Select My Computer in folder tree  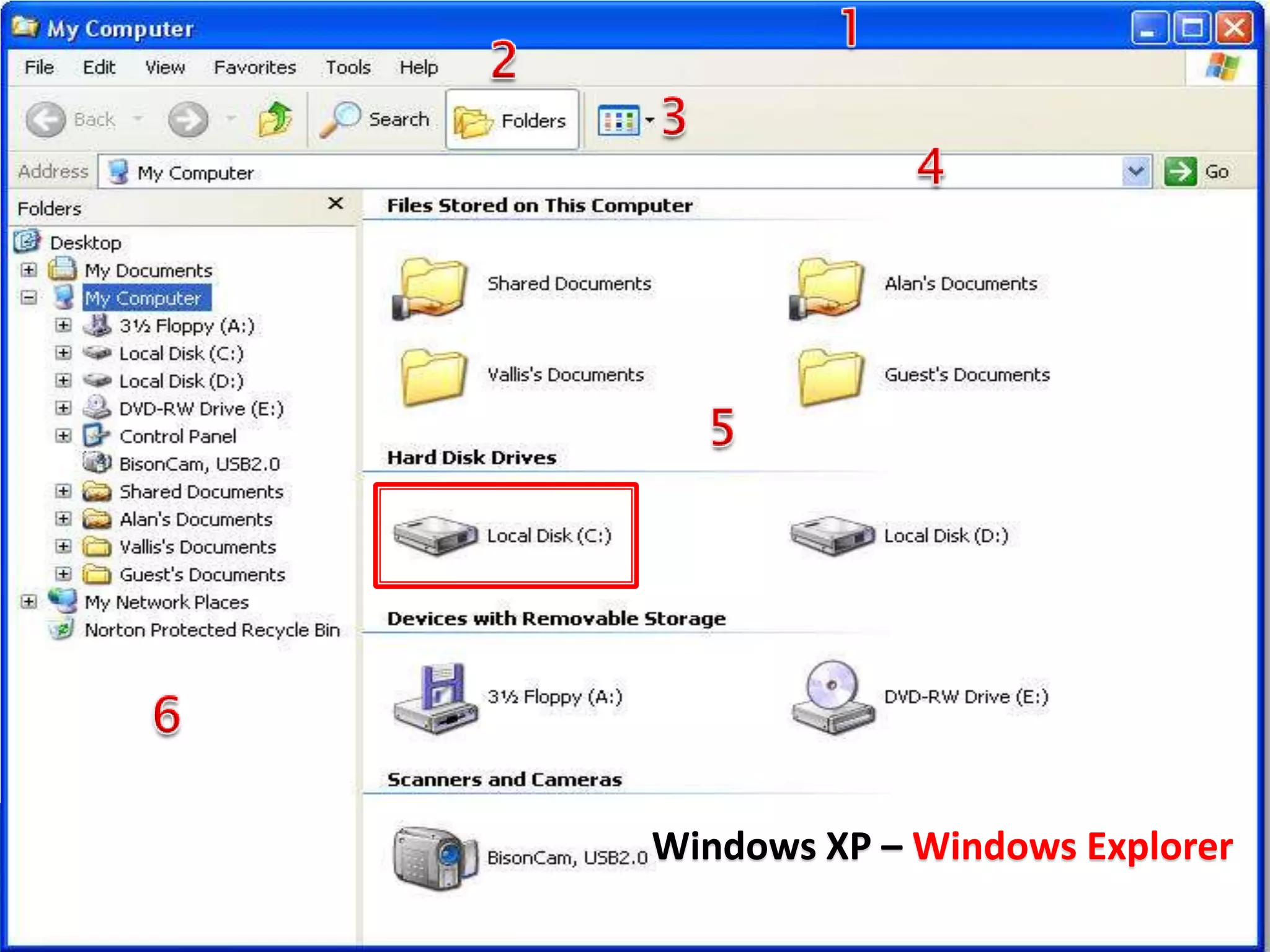[148, 298]
